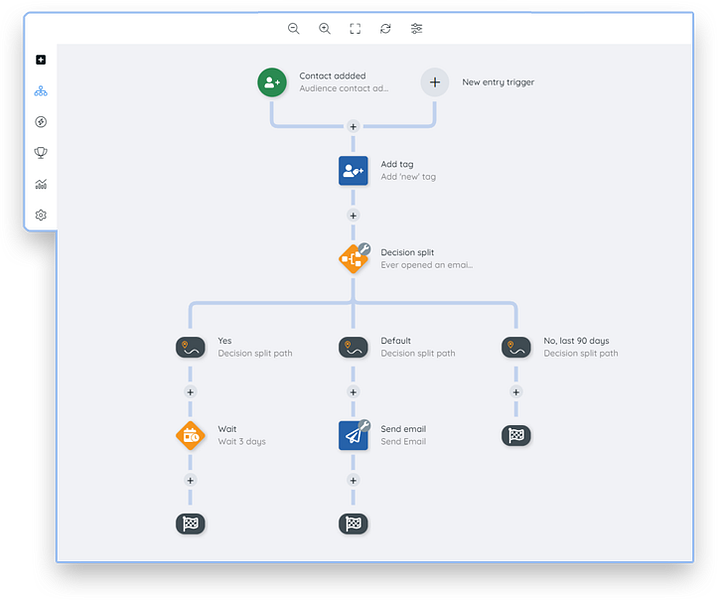Select finish flag under Send email branch
This screenshot has width=718, height=600.
[x=353, y=524]
